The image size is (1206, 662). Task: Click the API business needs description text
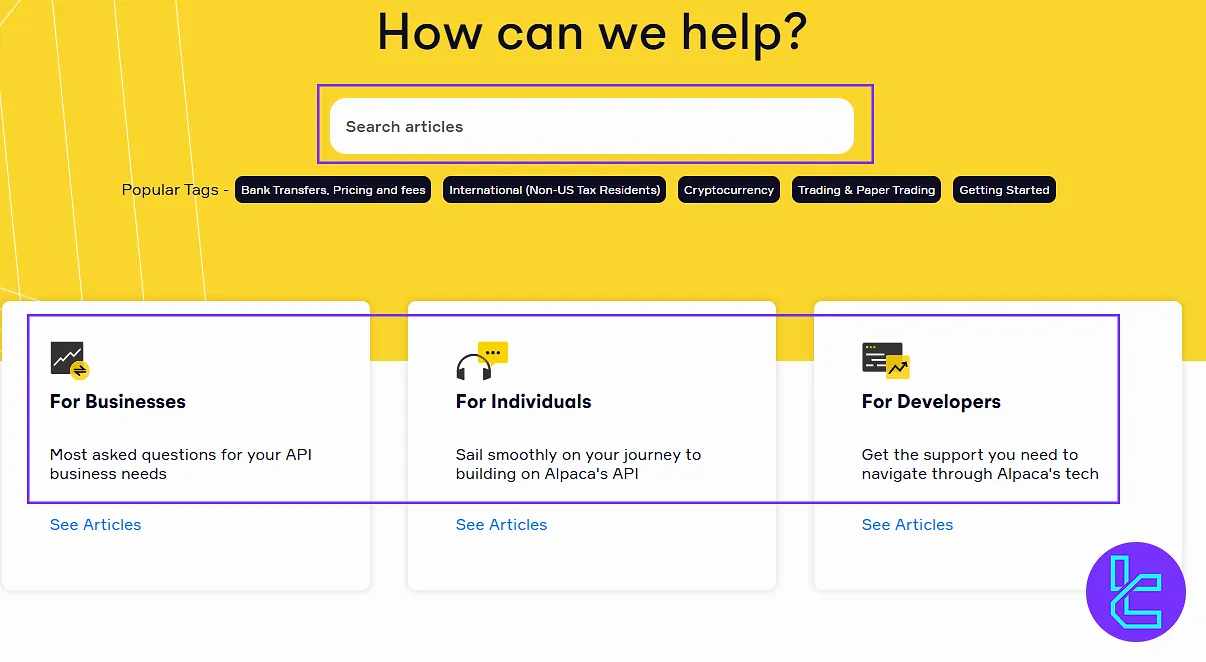pyautogui.click(x=181, y=464)
